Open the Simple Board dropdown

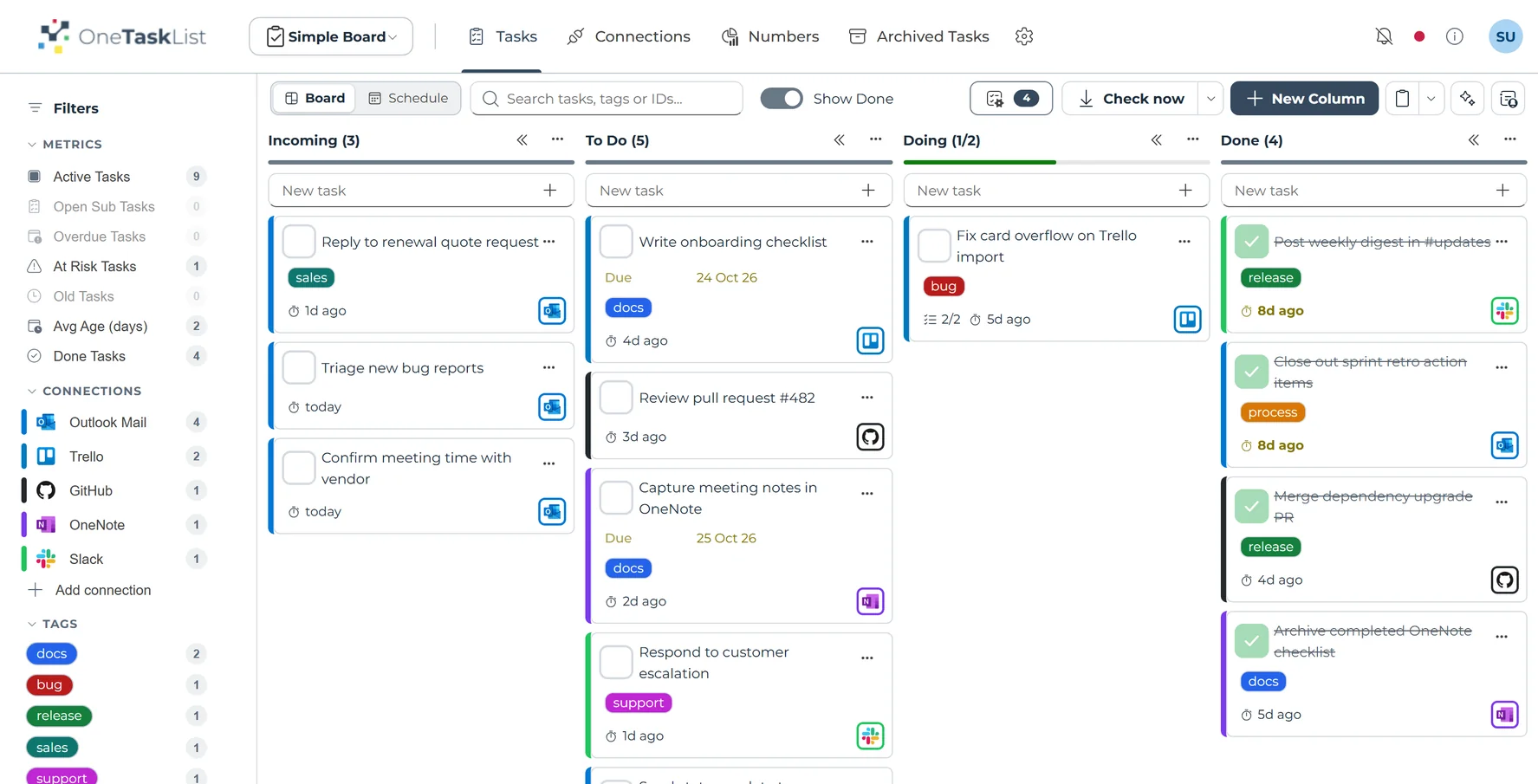point(331,36)
